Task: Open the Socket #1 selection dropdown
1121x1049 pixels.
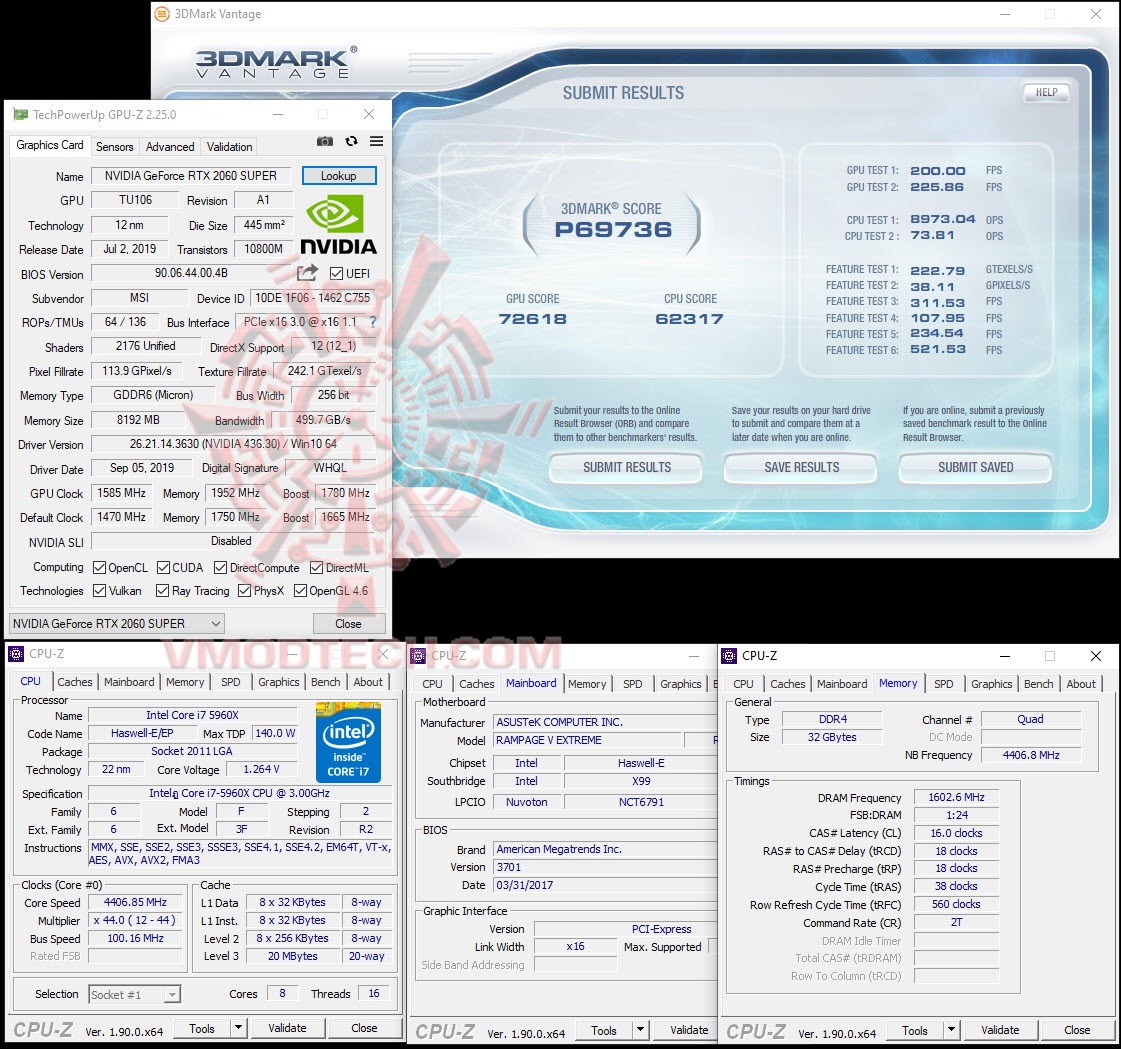Action: 170,993
